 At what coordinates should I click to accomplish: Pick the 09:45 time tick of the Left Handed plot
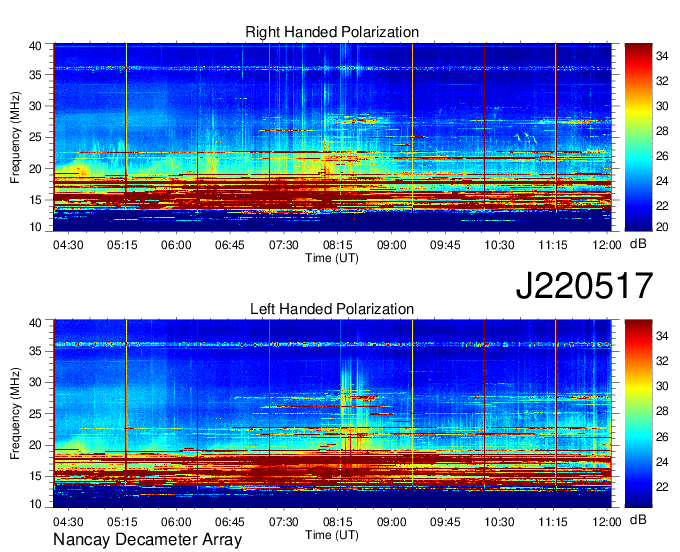coord(445,522)
